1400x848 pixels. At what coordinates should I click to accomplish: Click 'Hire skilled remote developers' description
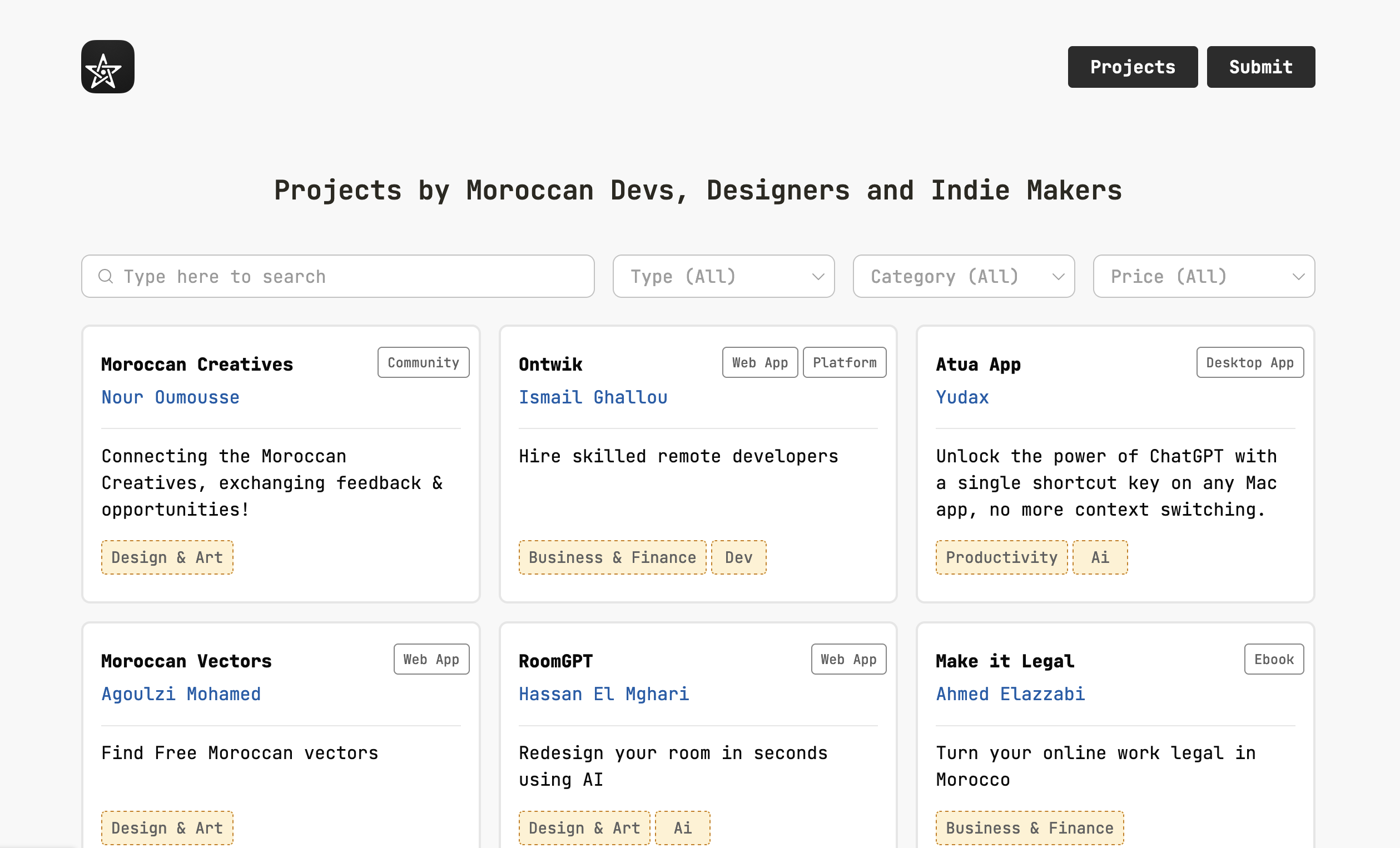[x=678, y=457]
